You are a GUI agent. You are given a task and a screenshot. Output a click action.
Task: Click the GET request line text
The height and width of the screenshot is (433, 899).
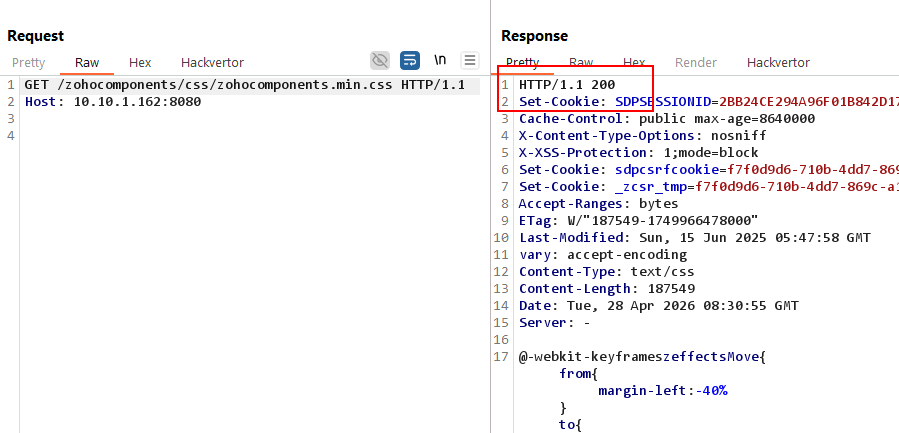(x=244, y=85)
